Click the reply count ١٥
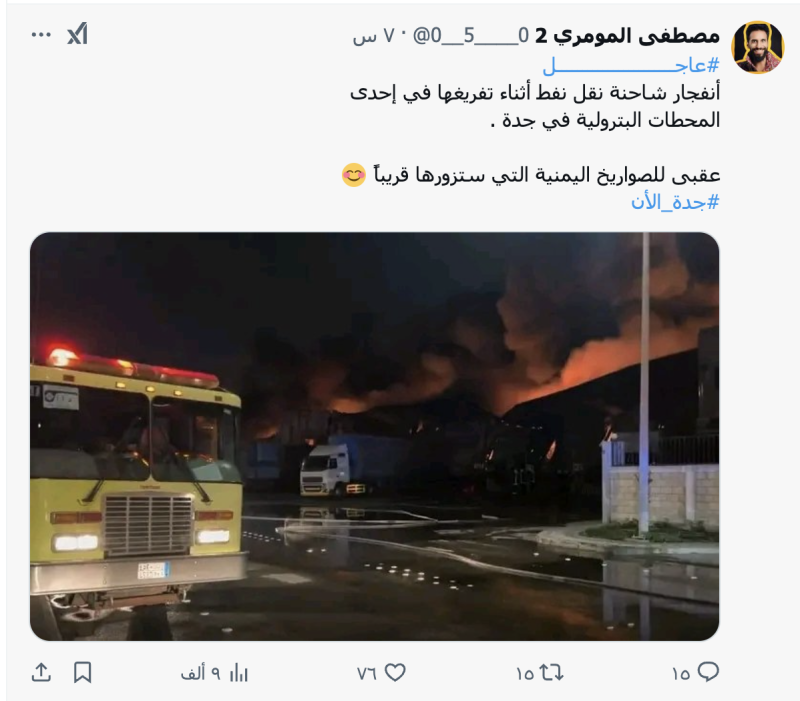The width and height of the screenshot is (800, 701). (681, 674)
